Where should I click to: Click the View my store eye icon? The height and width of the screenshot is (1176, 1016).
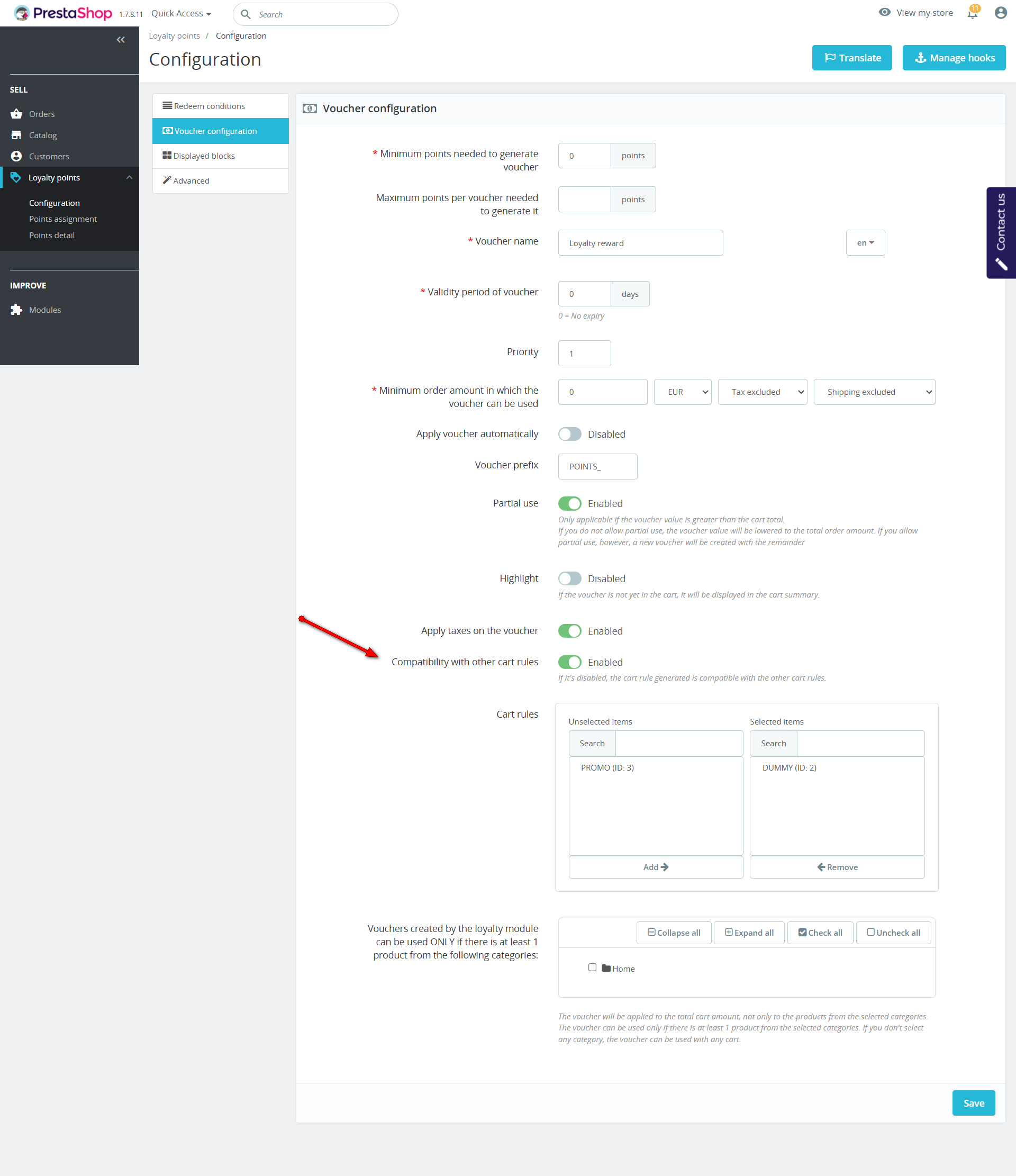coord(884,13)
